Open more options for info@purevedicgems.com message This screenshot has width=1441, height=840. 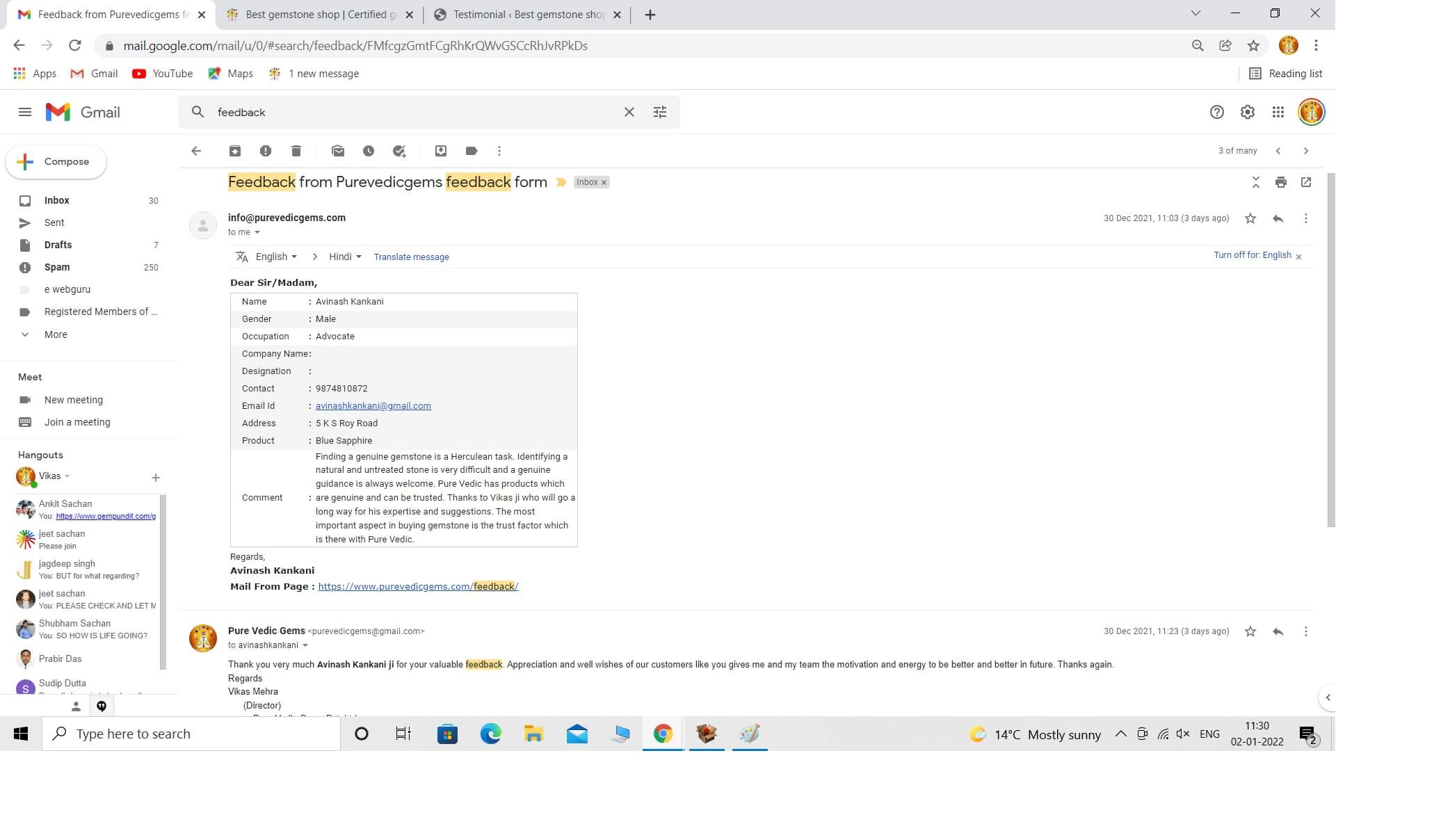(1306, 218)
